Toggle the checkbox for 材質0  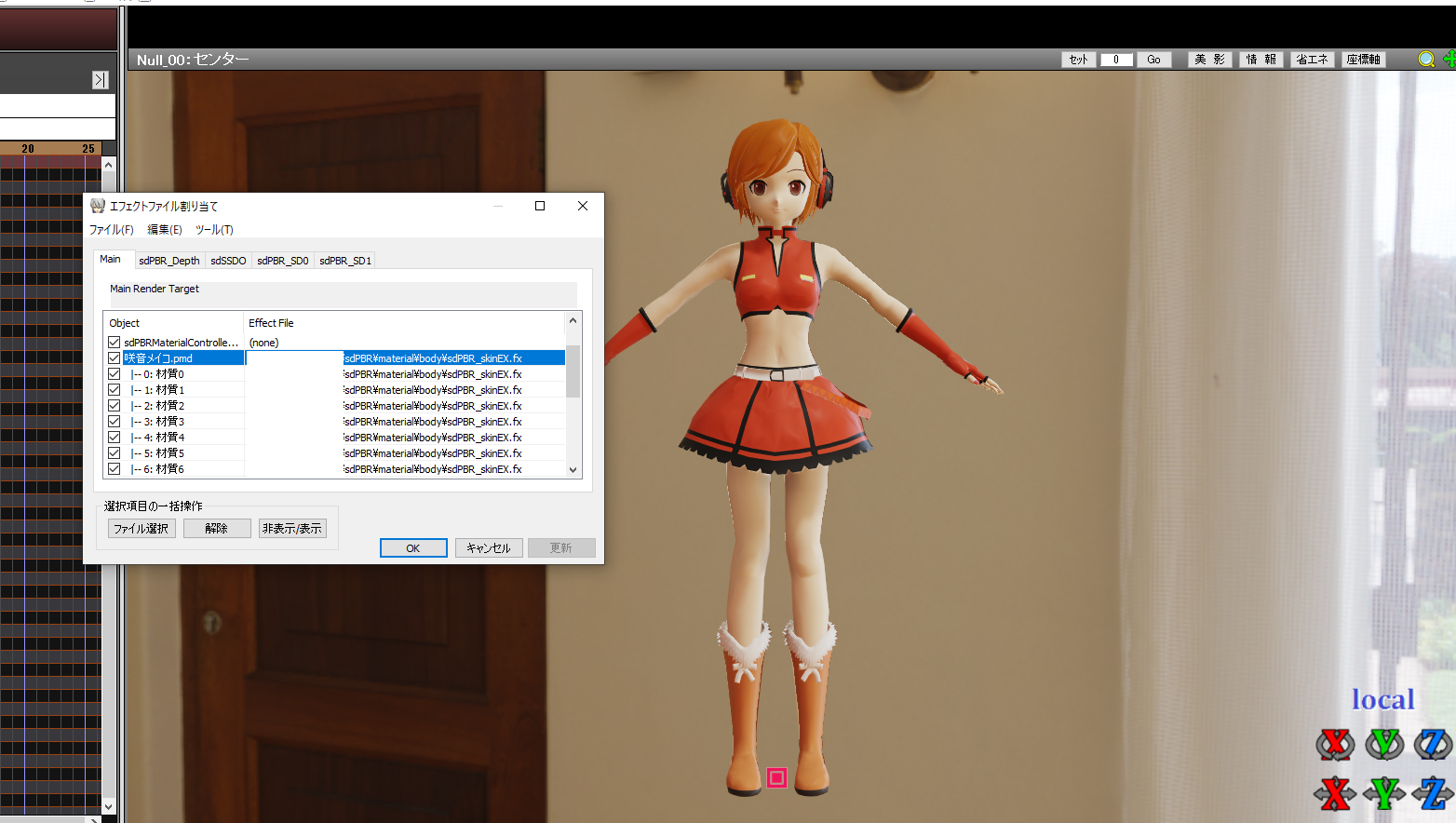point(115,374)
